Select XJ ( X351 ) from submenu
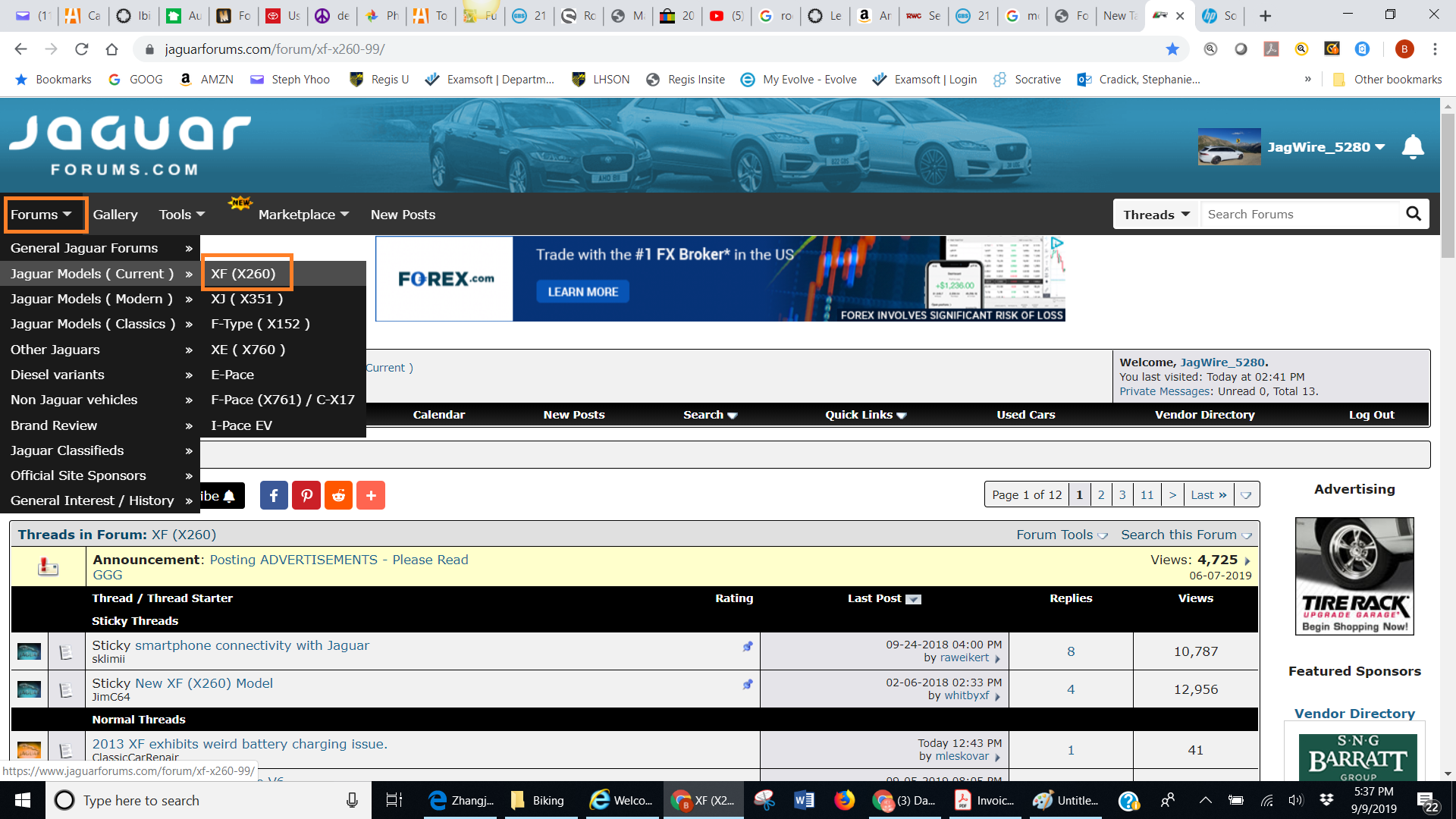The image size is (1456, 819). click(x=246, y=299)
